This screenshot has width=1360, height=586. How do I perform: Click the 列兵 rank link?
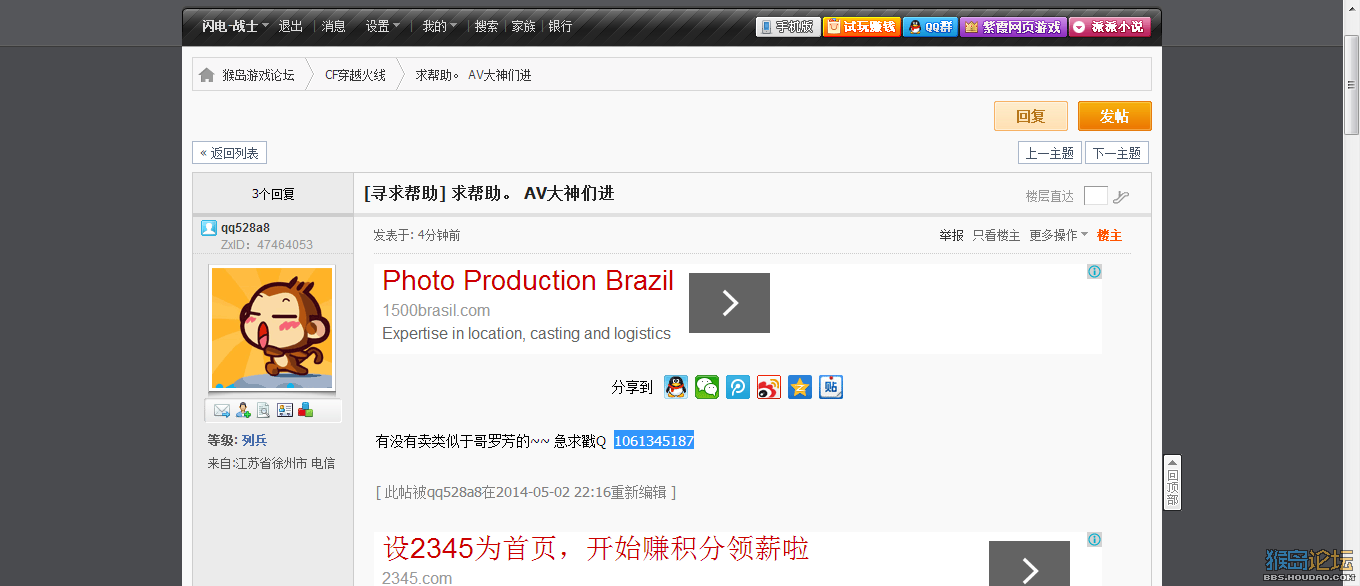pos(254,440)
